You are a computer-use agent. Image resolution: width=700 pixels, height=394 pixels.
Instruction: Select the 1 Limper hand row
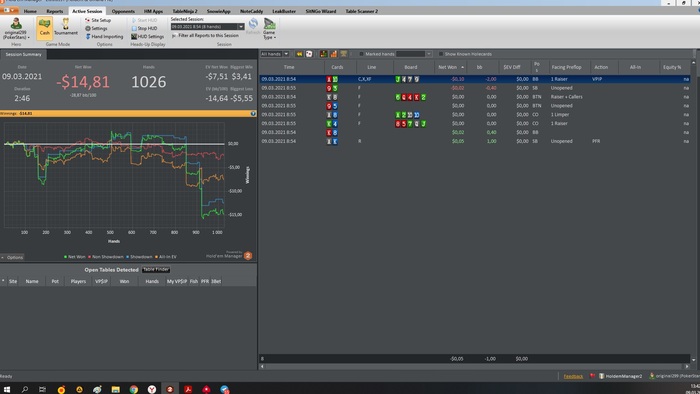pyautogui.click(x=475, y=115)
